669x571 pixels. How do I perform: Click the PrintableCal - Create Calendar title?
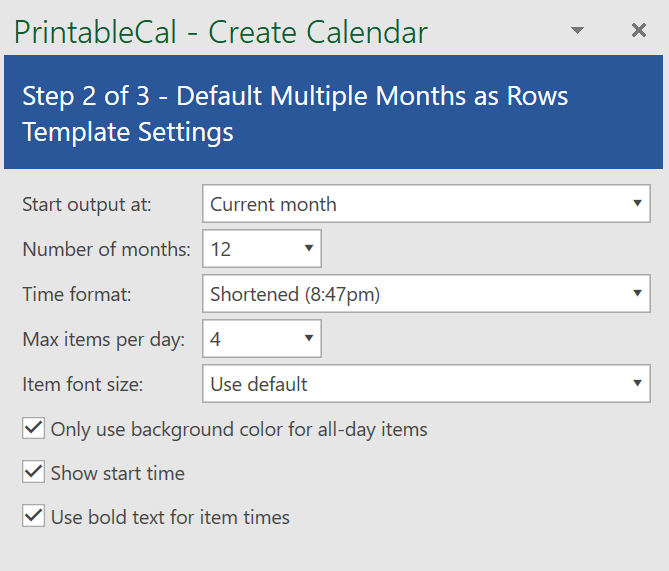(x=221, y=32)
